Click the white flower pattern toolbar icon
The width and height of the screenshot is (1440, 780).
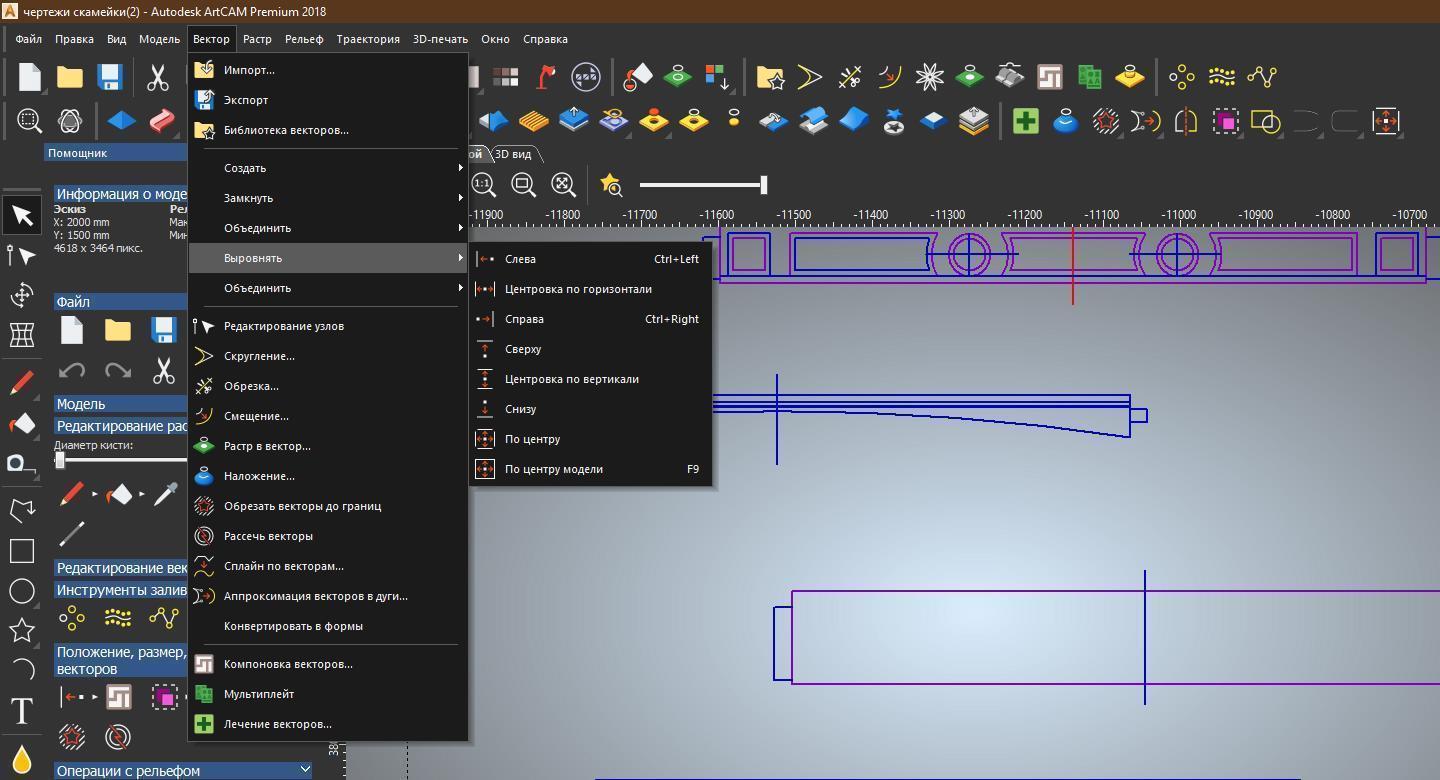click(929, 77)
